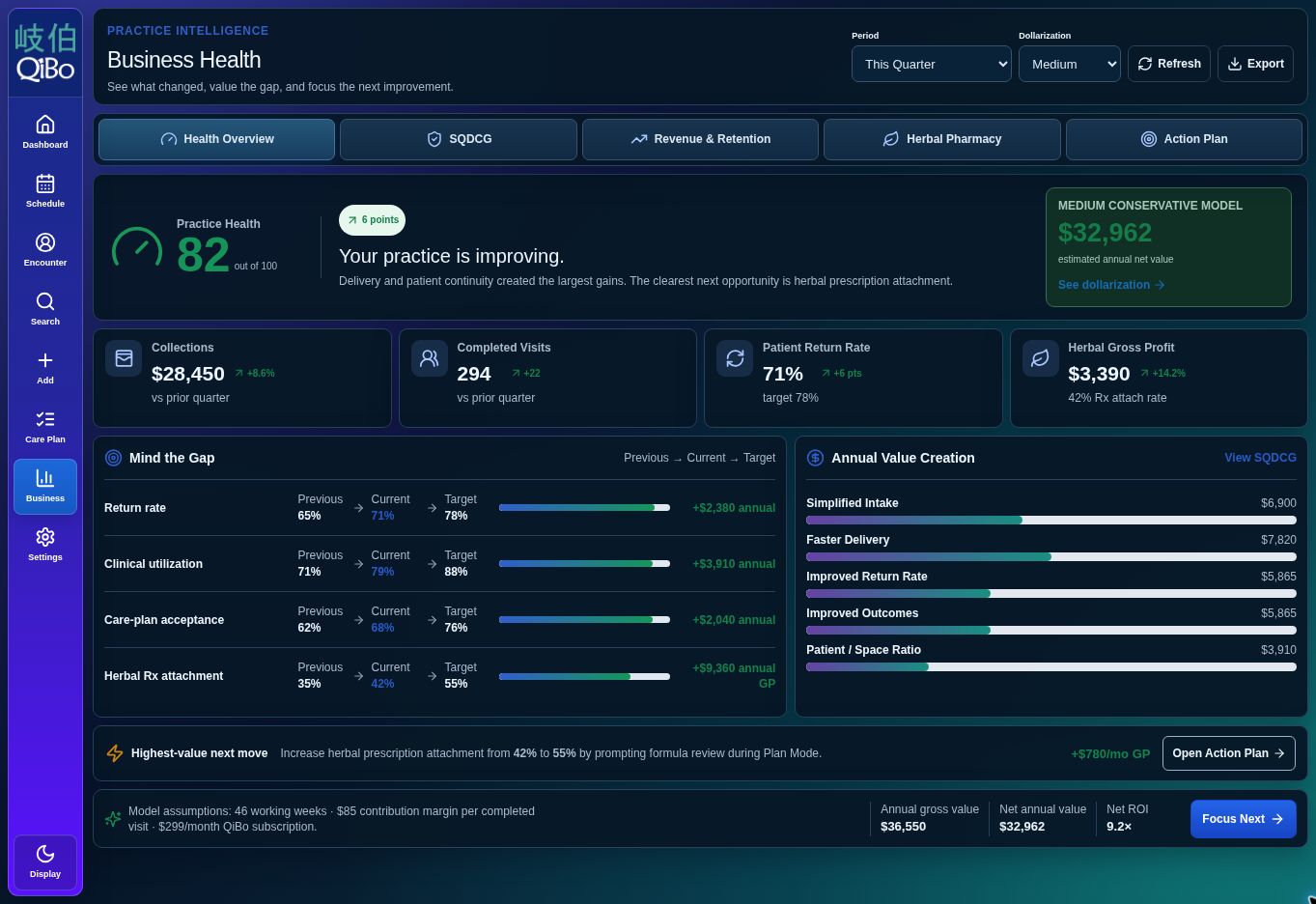Screen dimensions: 1316x904
Task: Click the Completed Visits people icon
Action: coord(430,358)
